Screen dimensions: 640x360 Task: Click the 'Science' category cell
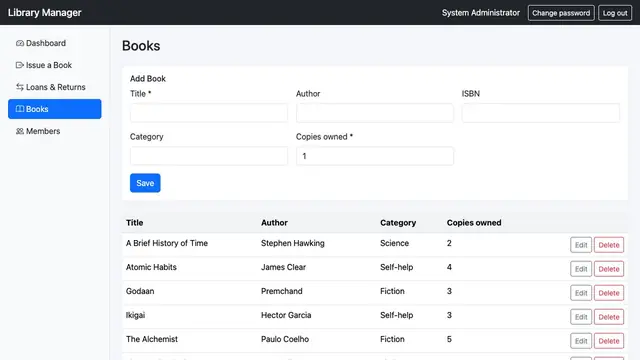(x=394, y=243)
